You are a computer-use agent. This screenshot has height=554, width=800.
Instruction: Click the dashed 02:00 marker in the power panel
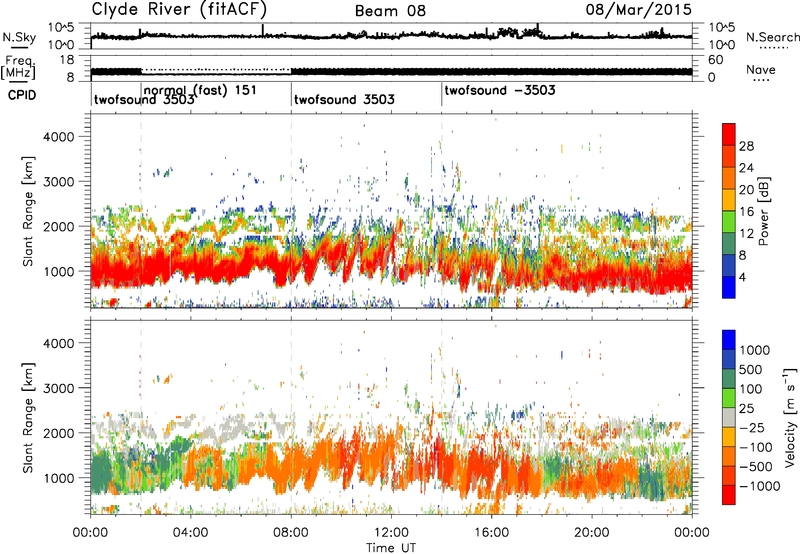[141, 211]
